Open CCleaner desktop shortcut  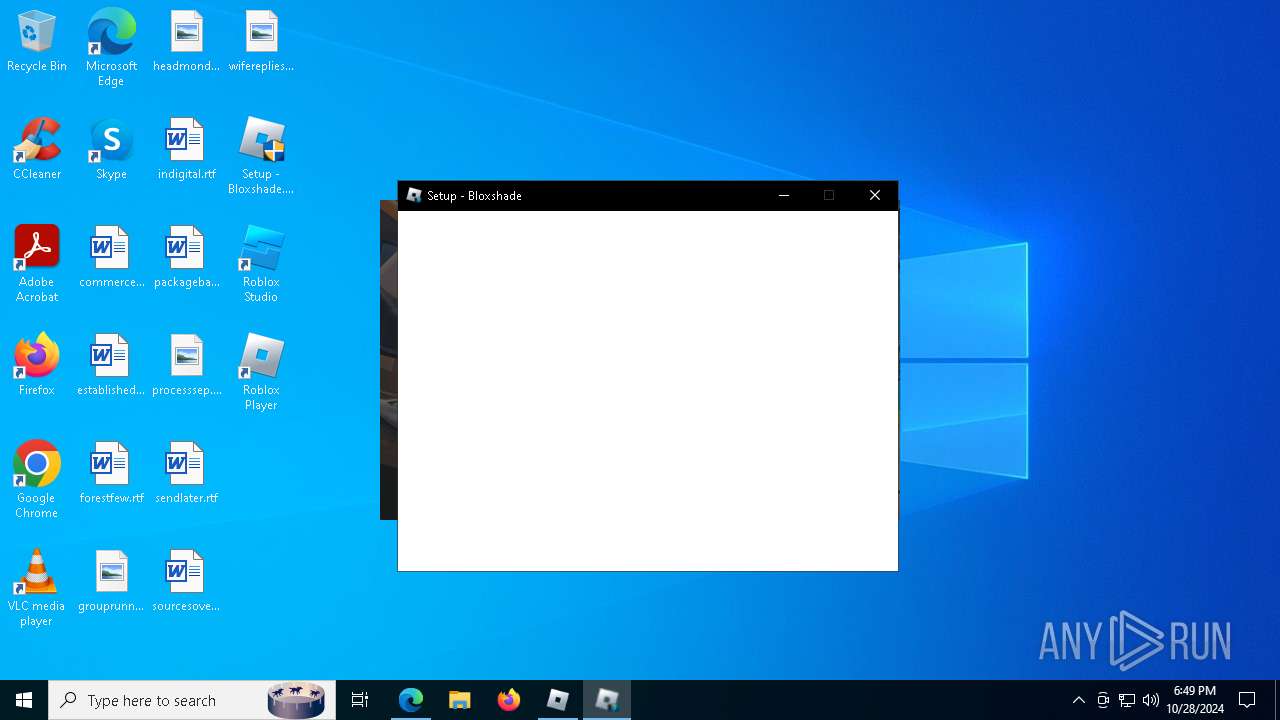point(37,150)
